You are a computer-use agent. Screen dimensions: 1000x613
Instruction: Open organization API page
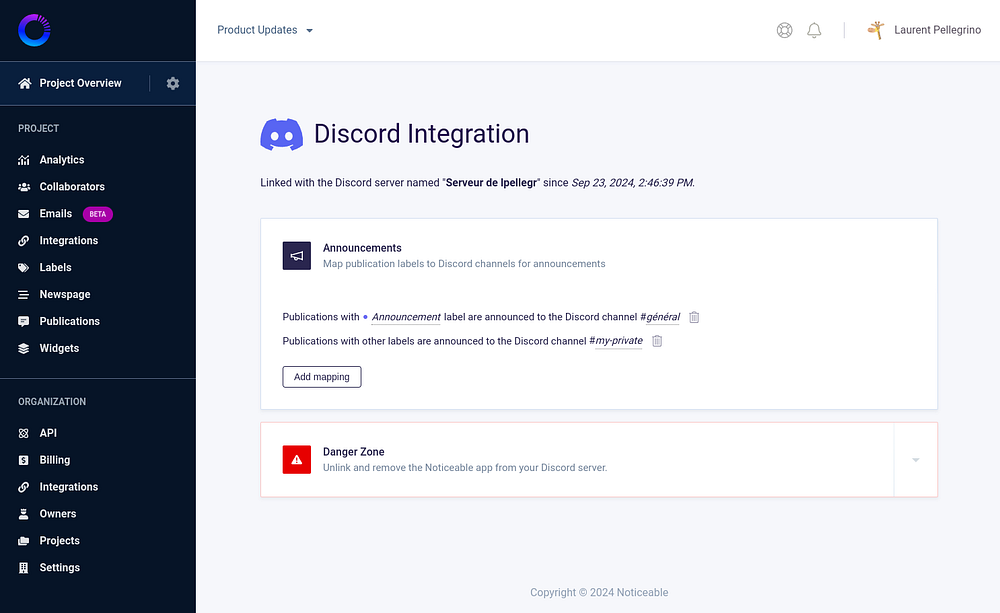tap(48, 433)
